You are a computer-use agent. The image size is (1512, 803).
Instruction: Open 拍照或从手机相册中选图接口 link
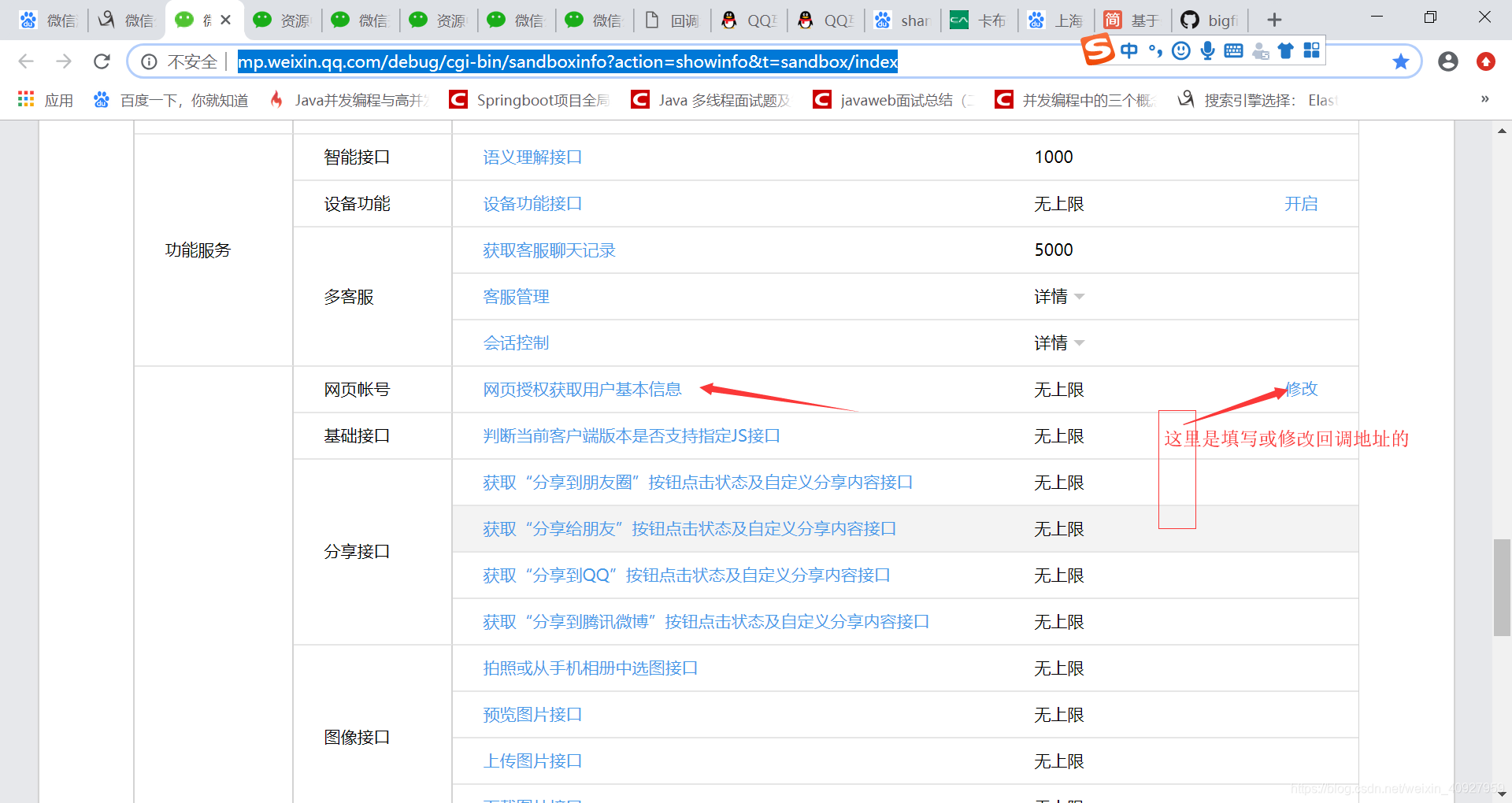coord(591,668)
